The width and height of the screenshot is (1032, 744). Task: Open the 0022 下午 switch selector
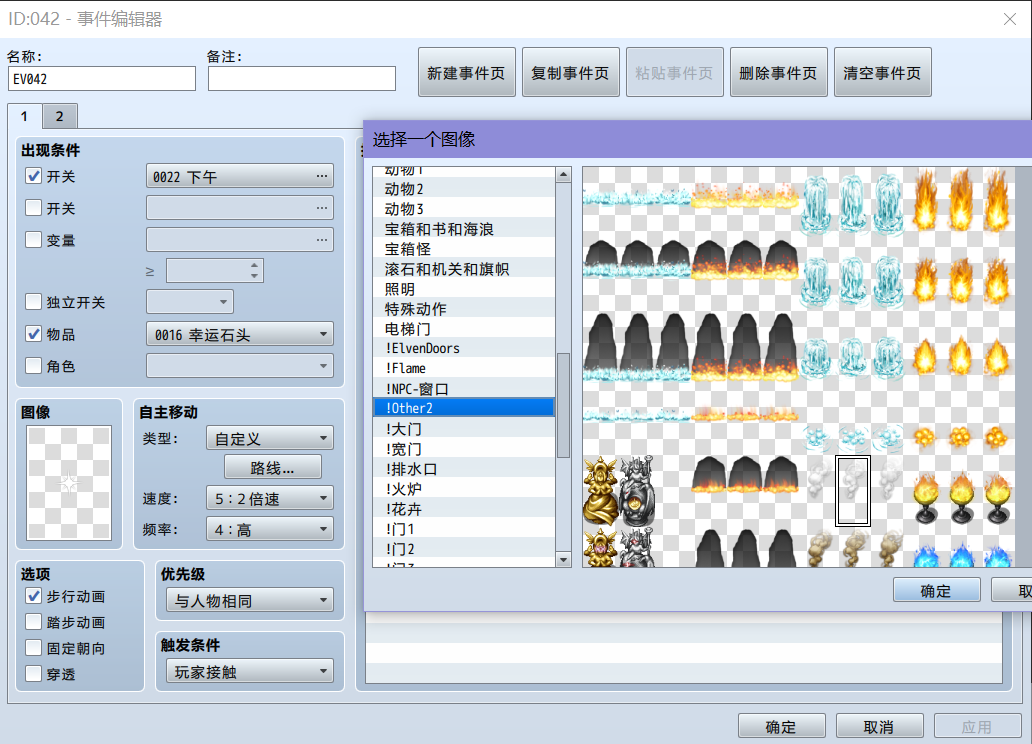coord(240,176)
